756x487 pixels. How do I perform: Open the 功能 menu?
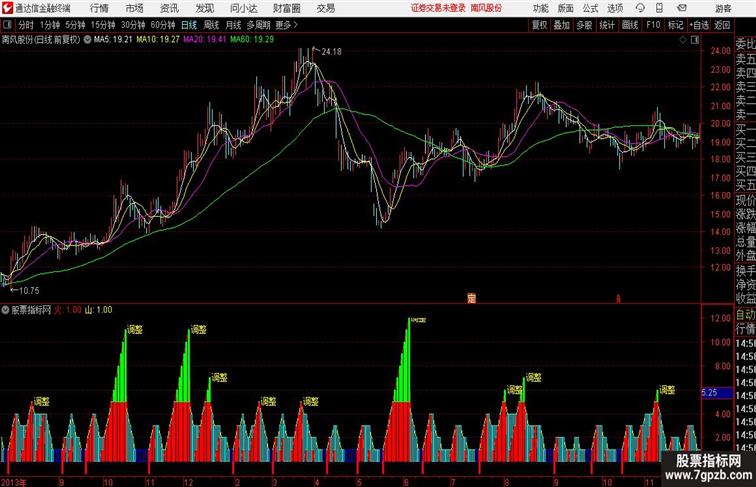point(541,8)
